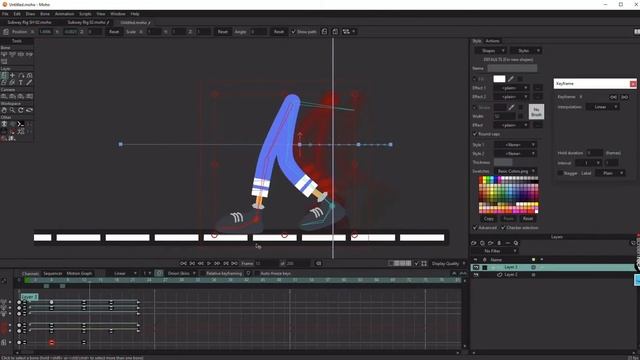Open the Scripts menu

click(85, 14)
